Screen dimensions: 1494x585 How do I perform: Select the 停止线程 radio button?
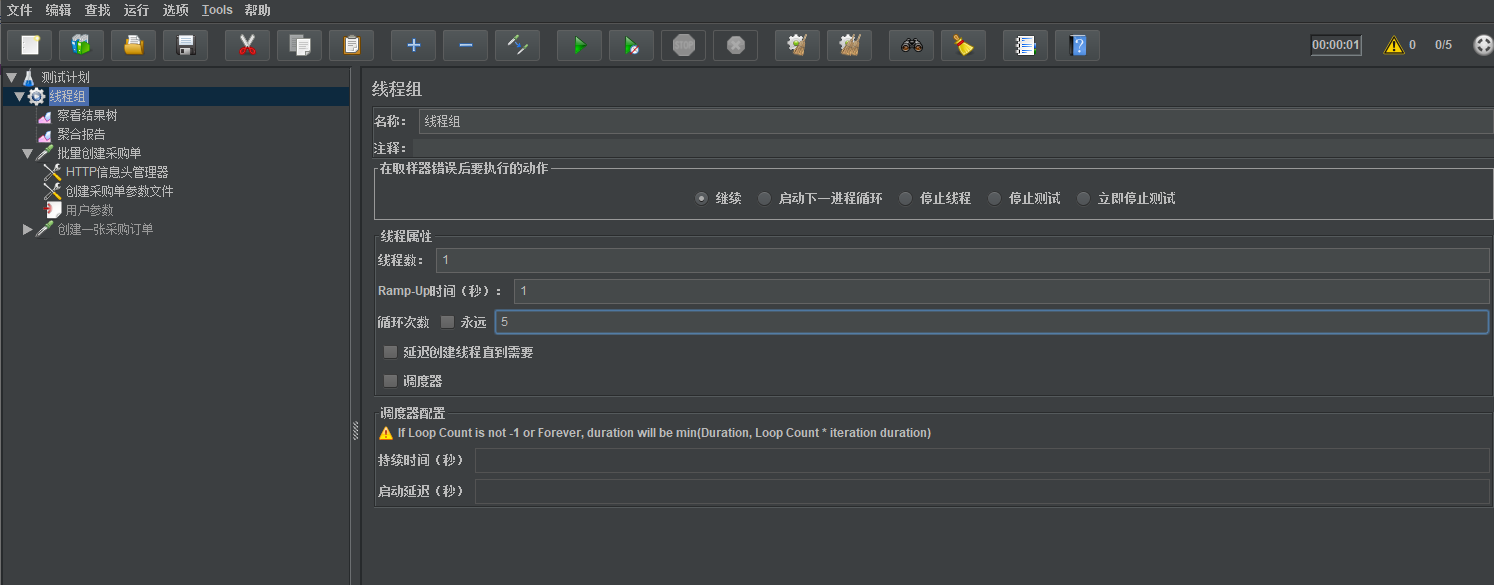coord(905,198)
